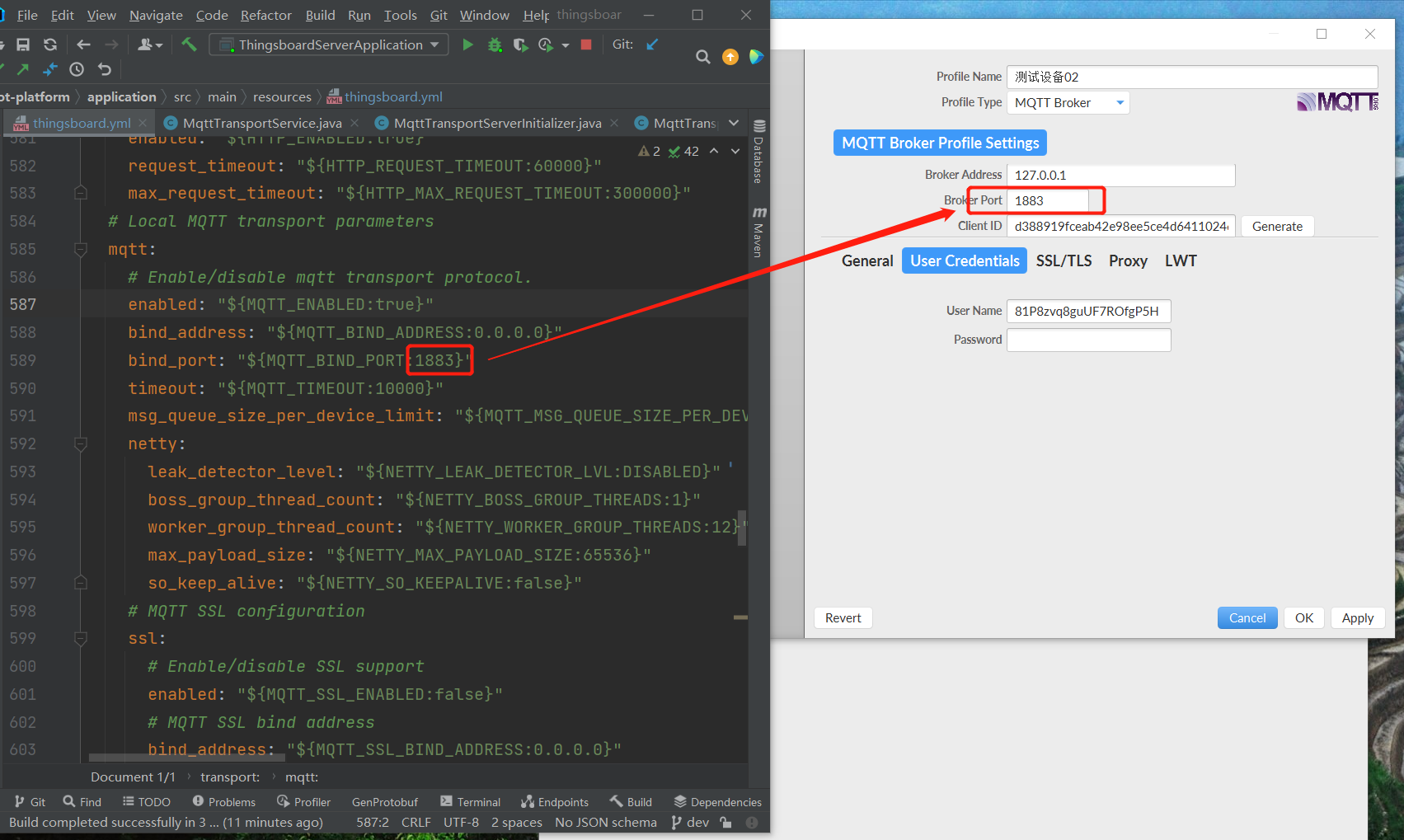Click the colorful plugin icon at toolbar's right end

click(x=756, y=57)
